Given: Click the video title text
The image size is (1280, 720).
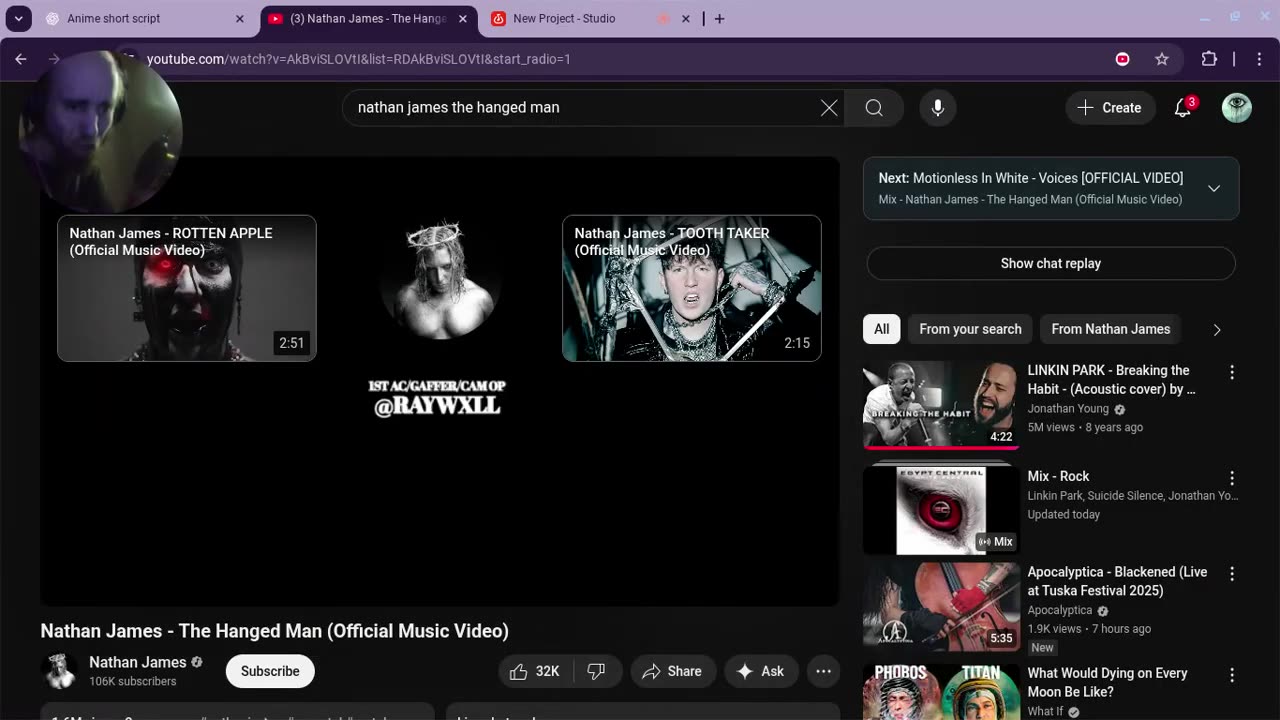Looking at the screenshot, I should click(x=275, y=631).
